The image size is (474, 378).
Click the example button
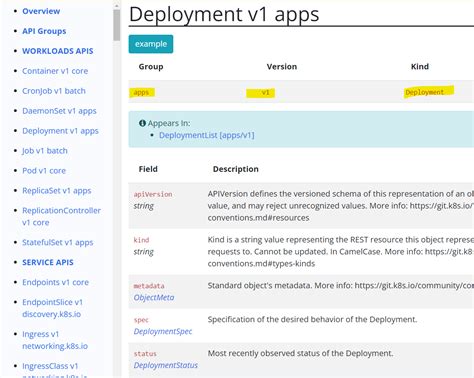[151, 44]
